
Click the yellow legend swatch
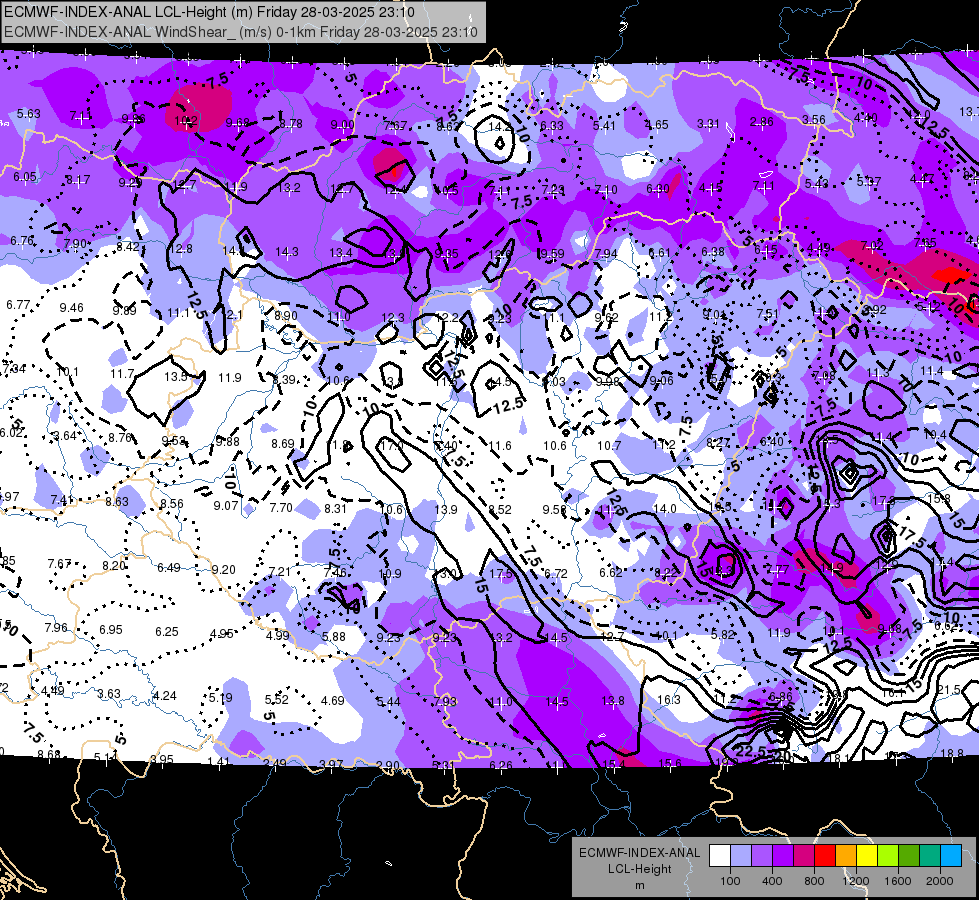[x=867, y=856]
